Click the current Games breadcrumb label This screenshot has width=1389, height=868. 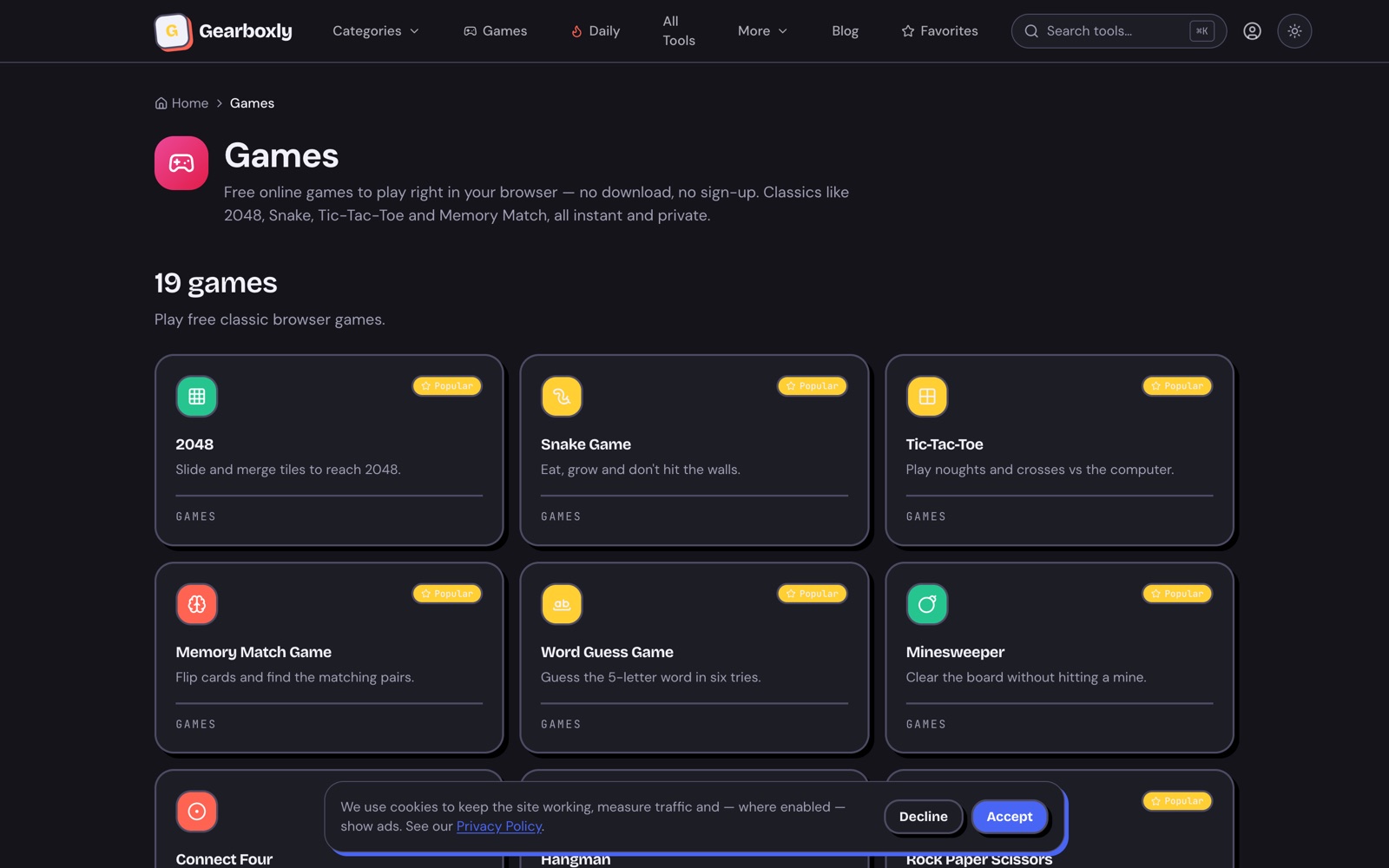tap(252, 103)
